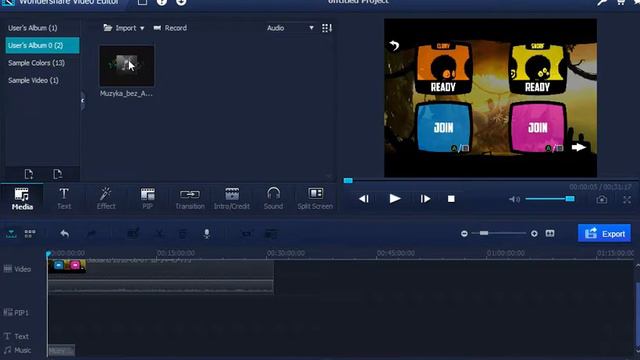The width and height of the screenshot is (640, 360).
Task: Record a voiceover with microphone icon
Action: [207, 233]
